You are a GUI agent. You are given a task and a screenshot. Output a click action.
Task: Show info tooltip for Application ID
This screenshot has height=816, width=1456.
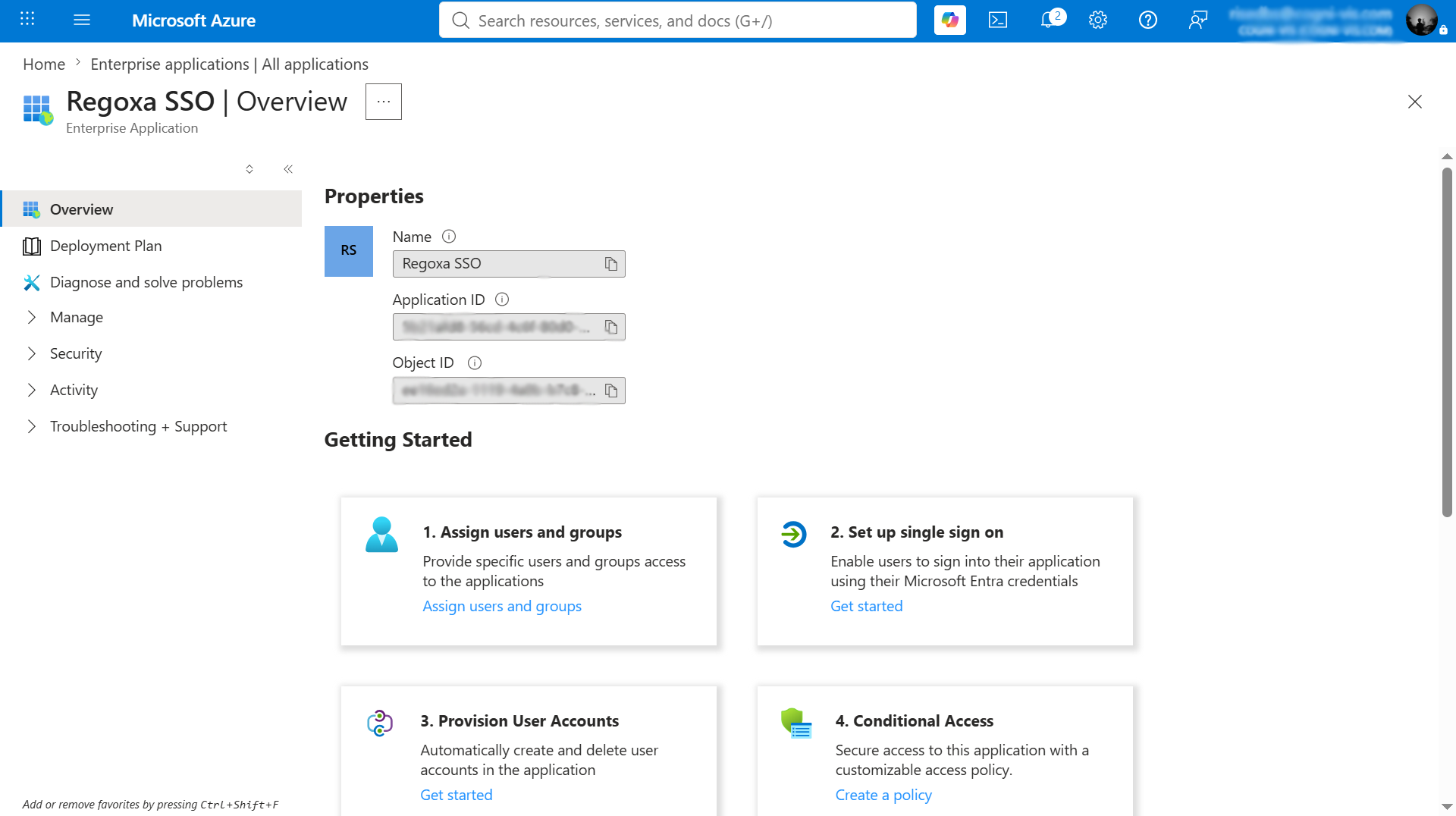click(502, 300)
